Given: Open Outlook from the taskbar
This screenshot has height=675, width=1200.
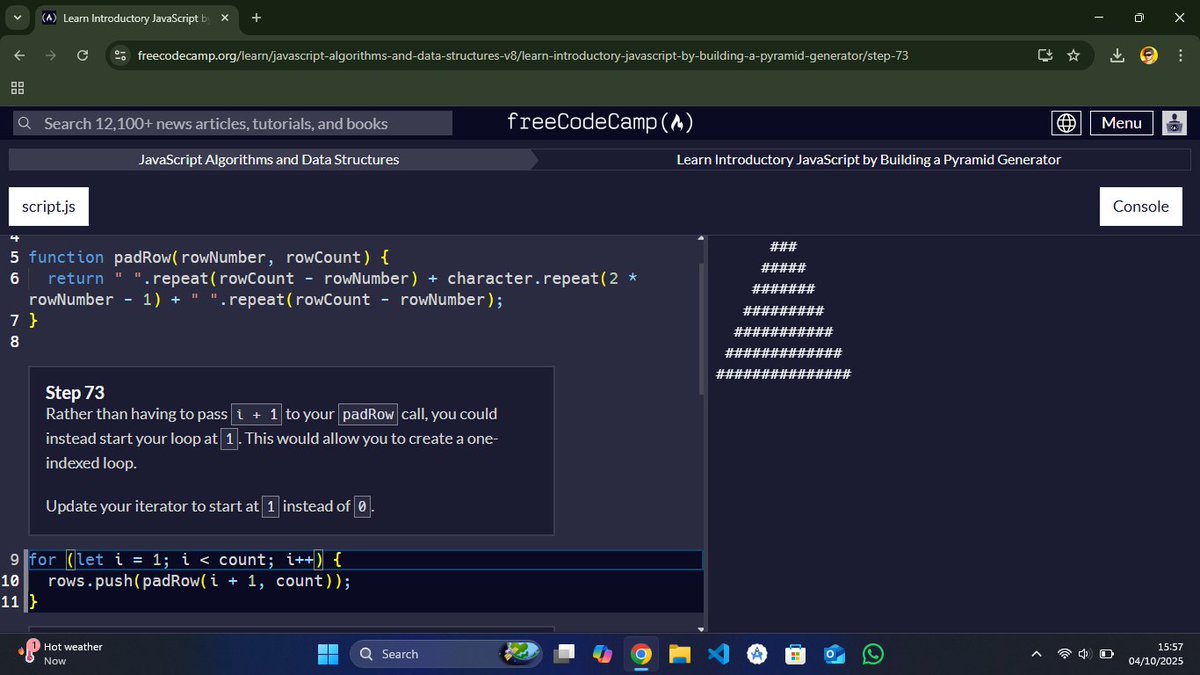Looking at the screenshot, I should 833,654.
